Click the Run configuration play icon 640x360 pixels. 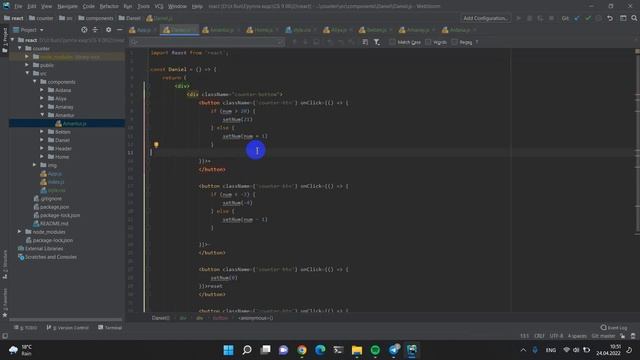(518, 18)
